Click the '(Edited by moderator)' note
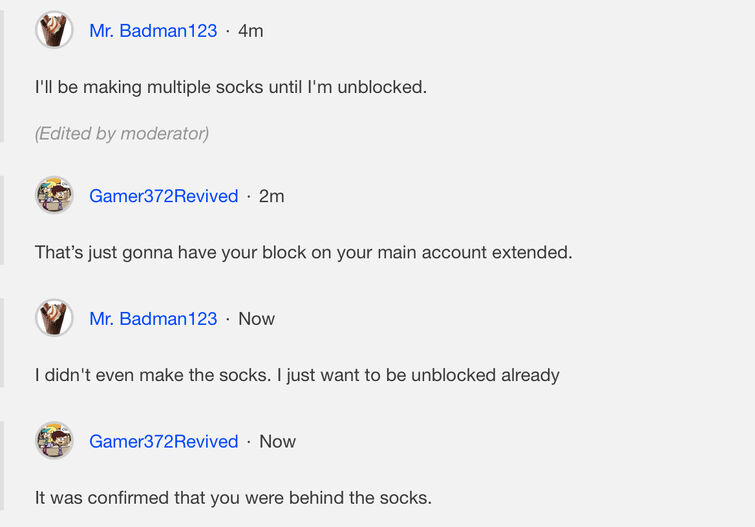This screenshot has width=755, height=527. pyautogui.click(x=122, y=133)
